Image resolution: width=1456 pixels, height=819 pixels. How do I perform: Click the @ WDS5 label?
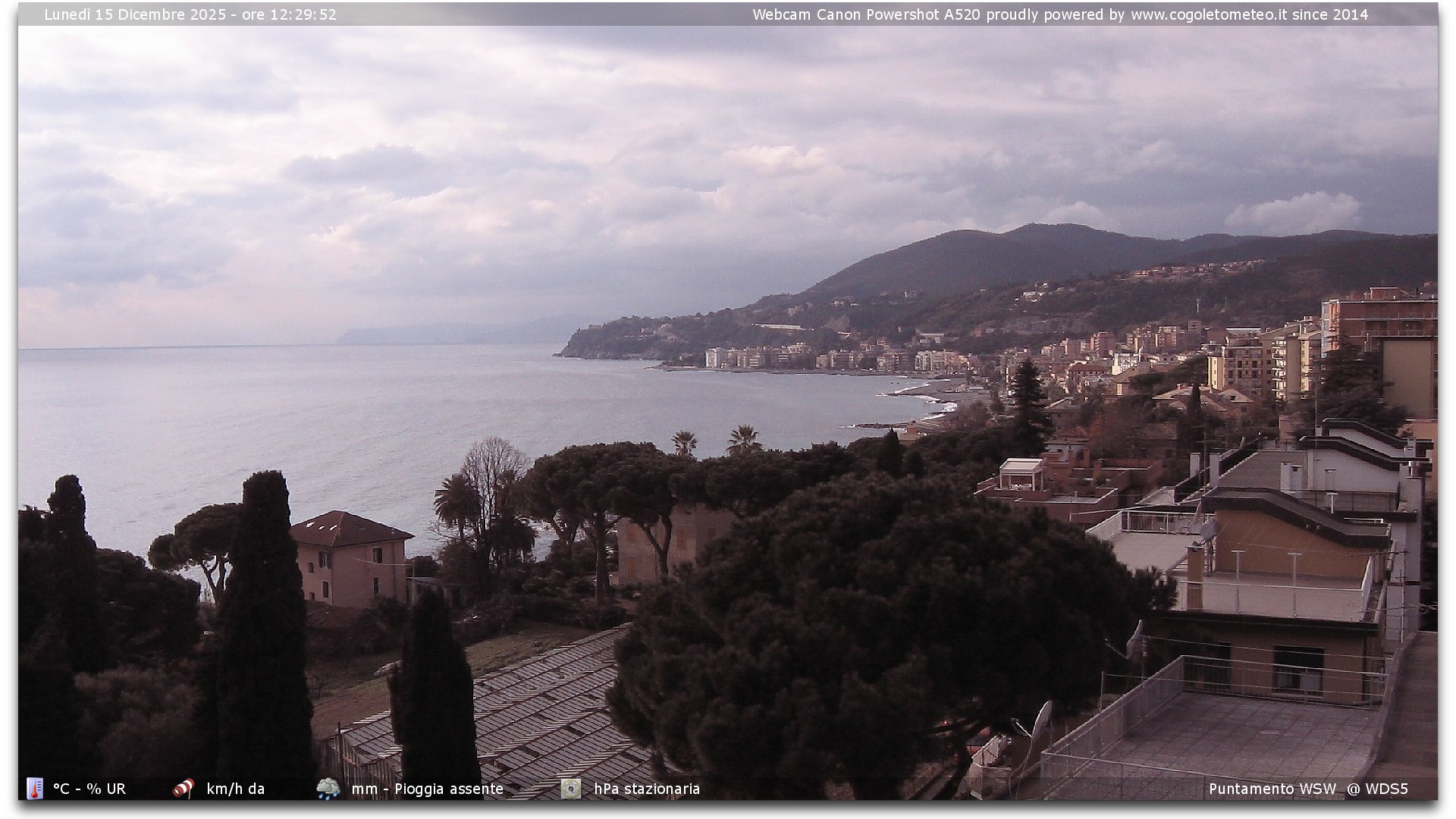click(x=1377, y=789)
